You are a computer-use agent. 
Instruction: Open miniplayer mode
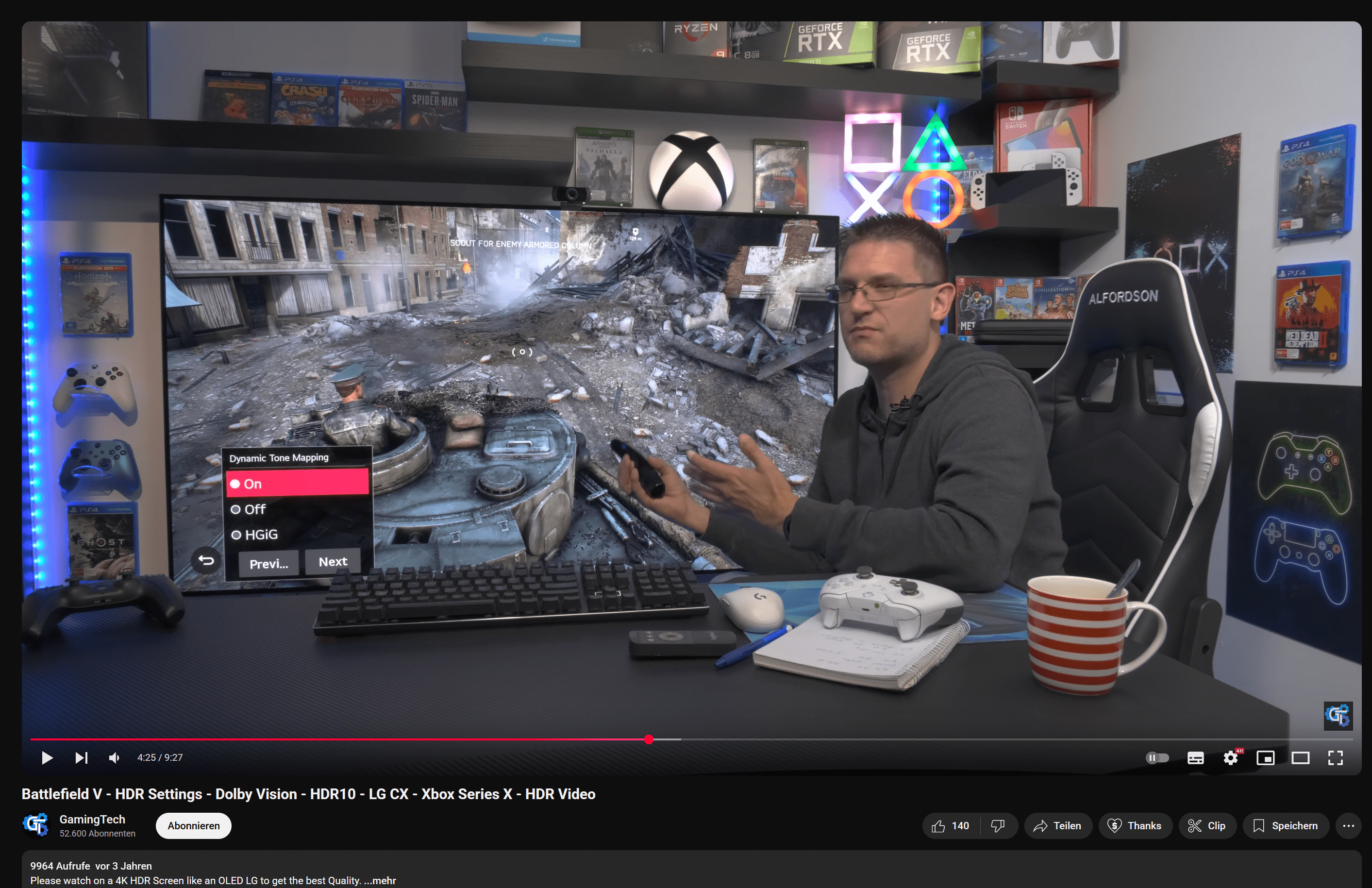click(x=1265, y=758)
